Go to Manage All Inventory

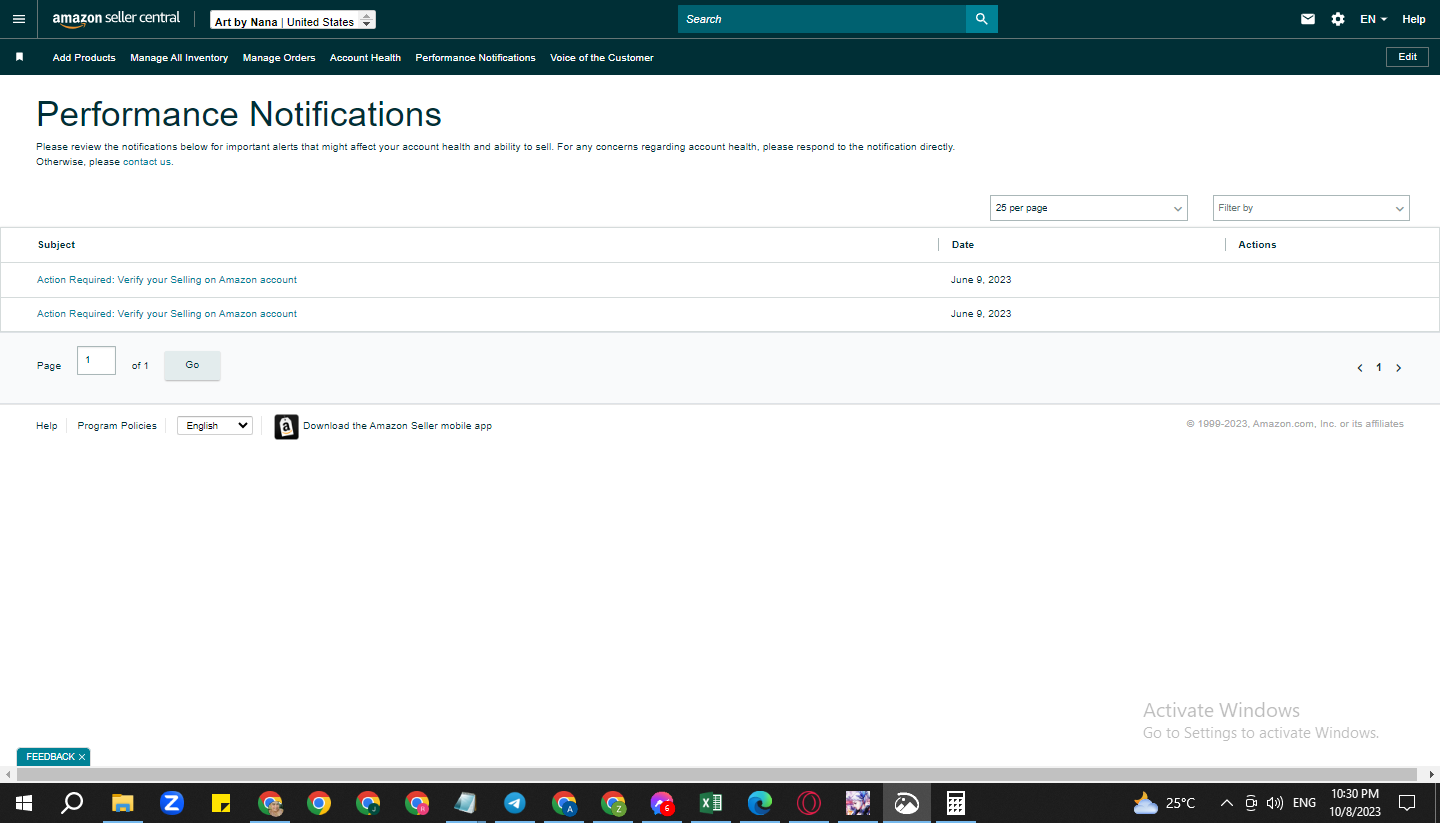tap(179, 58)
